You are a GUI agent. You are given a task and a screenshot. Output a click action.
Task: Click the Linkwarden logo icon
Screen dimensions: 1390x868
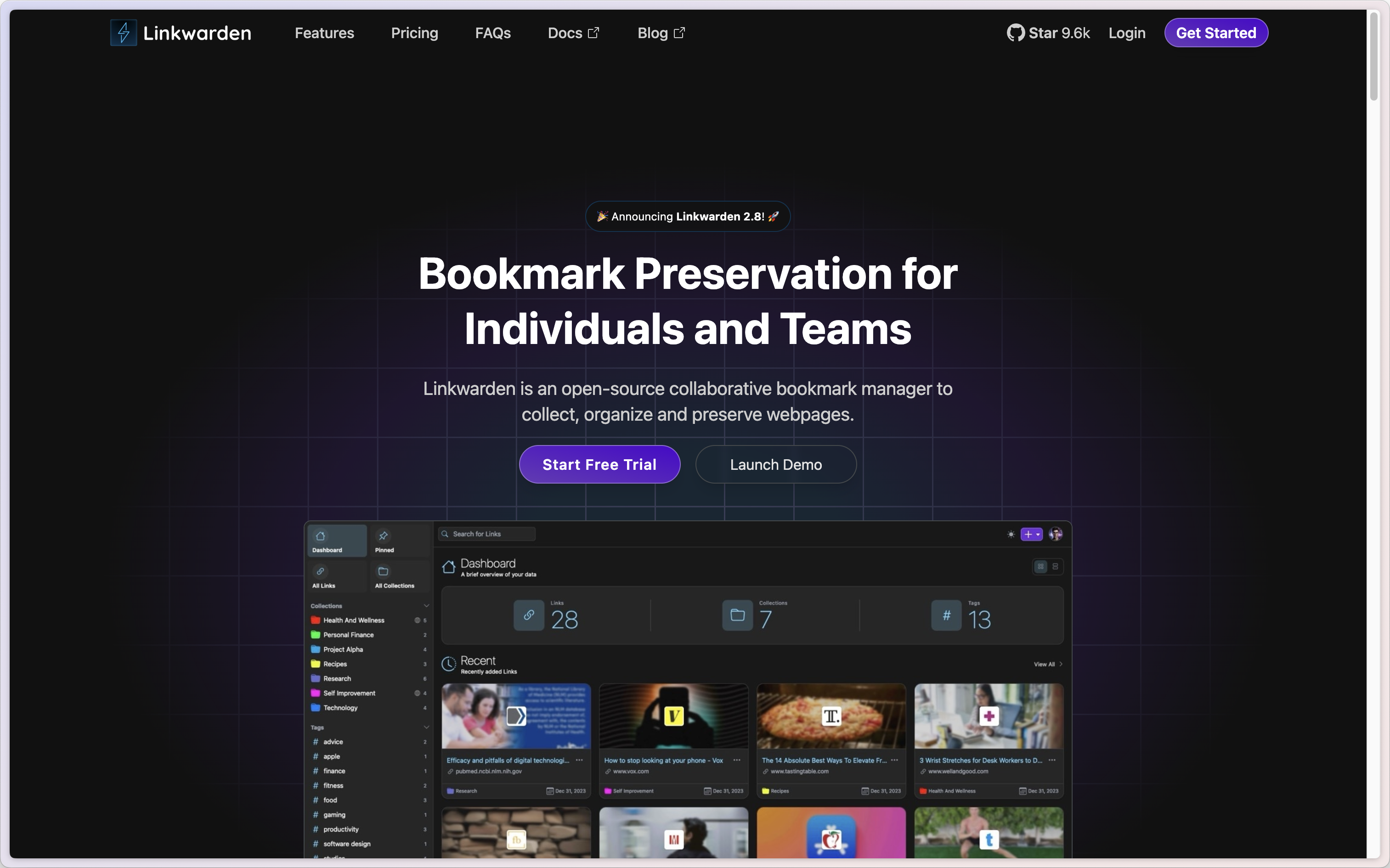point(124,33)
